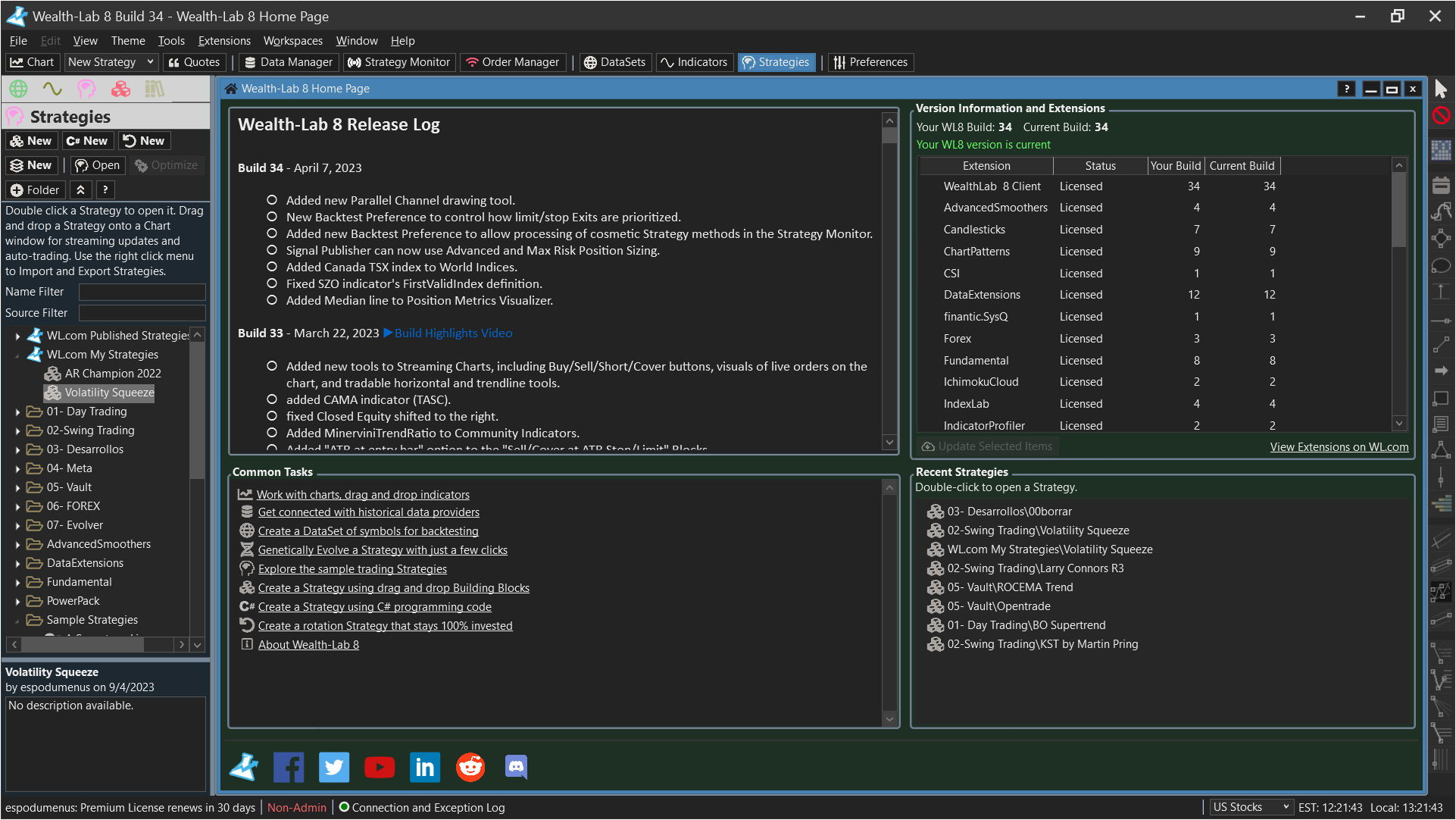Open the sine wave Indicators panel icon
The image size is (1456, 820).
(52, 89)
